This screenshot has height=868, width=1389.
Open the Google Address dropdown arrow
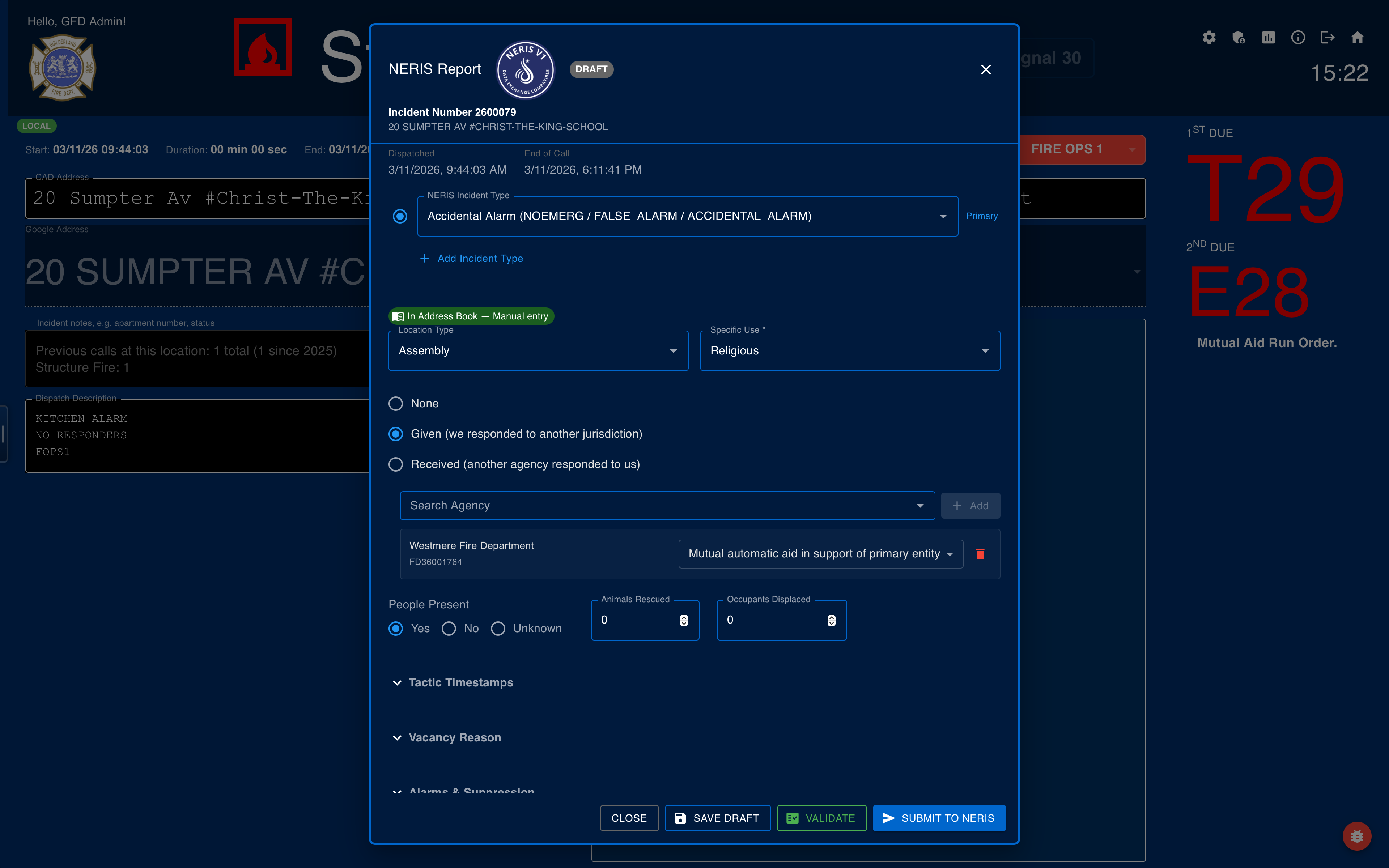tap(1137, 272)
